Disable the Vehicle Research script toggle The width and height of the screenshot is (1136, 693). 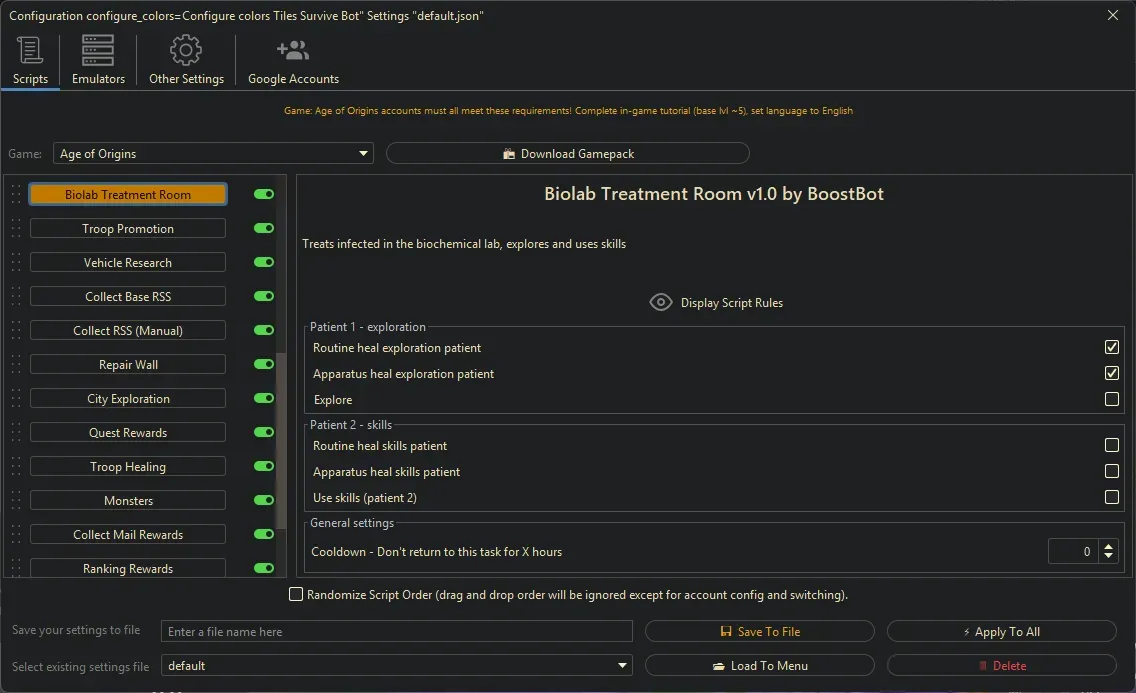pyautogui.click(x=264, y=262)
